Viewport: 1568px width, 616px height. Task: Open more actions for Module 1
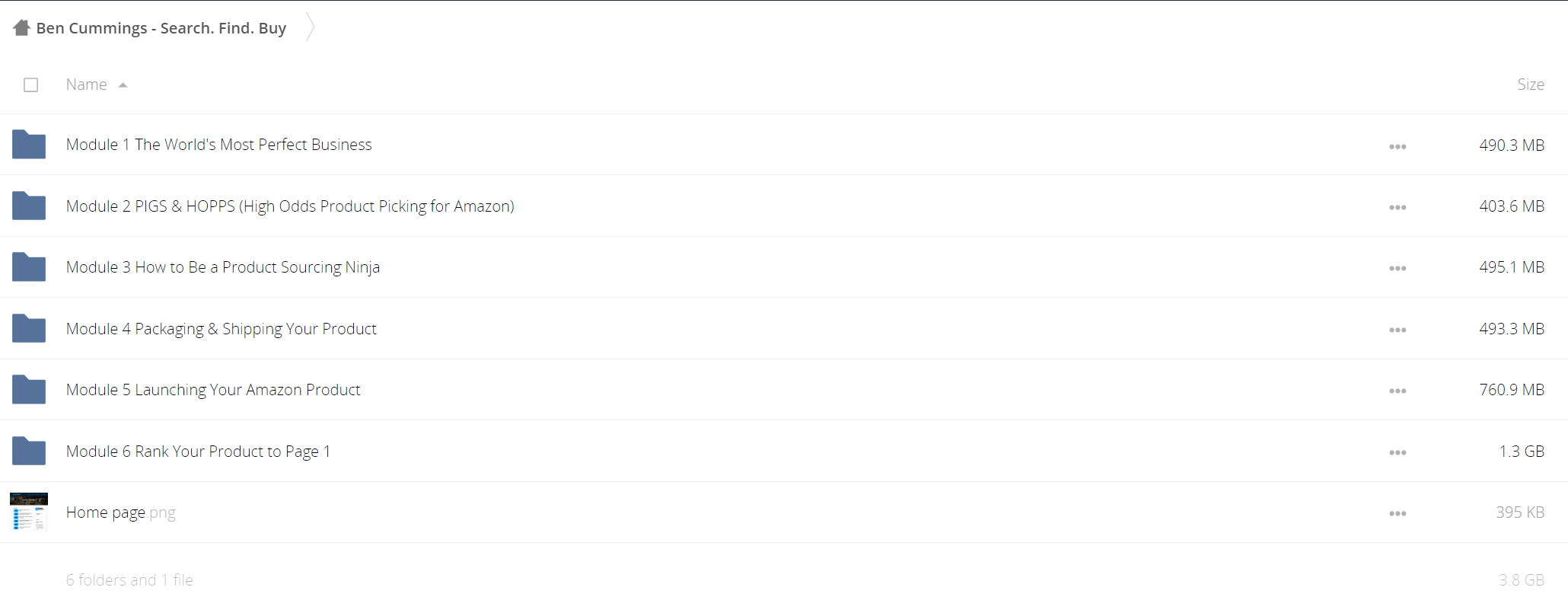[x=1397, y=146]
